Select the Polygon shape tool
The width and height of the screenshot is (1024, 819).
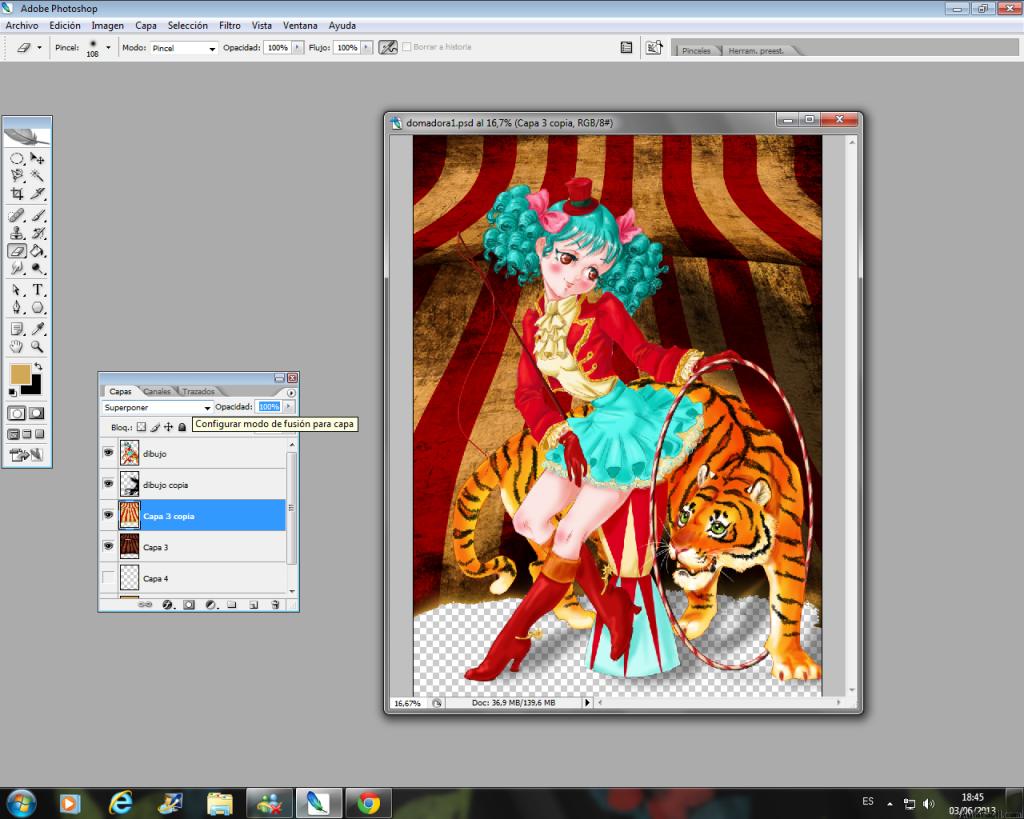coord(37,308)
